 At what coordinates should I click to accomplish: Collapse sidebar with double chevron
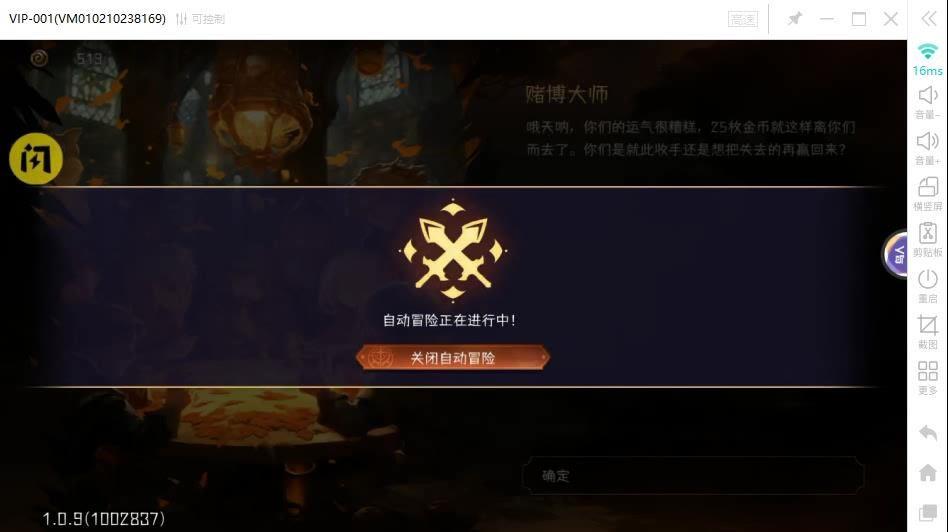click(x=929, y=19)
